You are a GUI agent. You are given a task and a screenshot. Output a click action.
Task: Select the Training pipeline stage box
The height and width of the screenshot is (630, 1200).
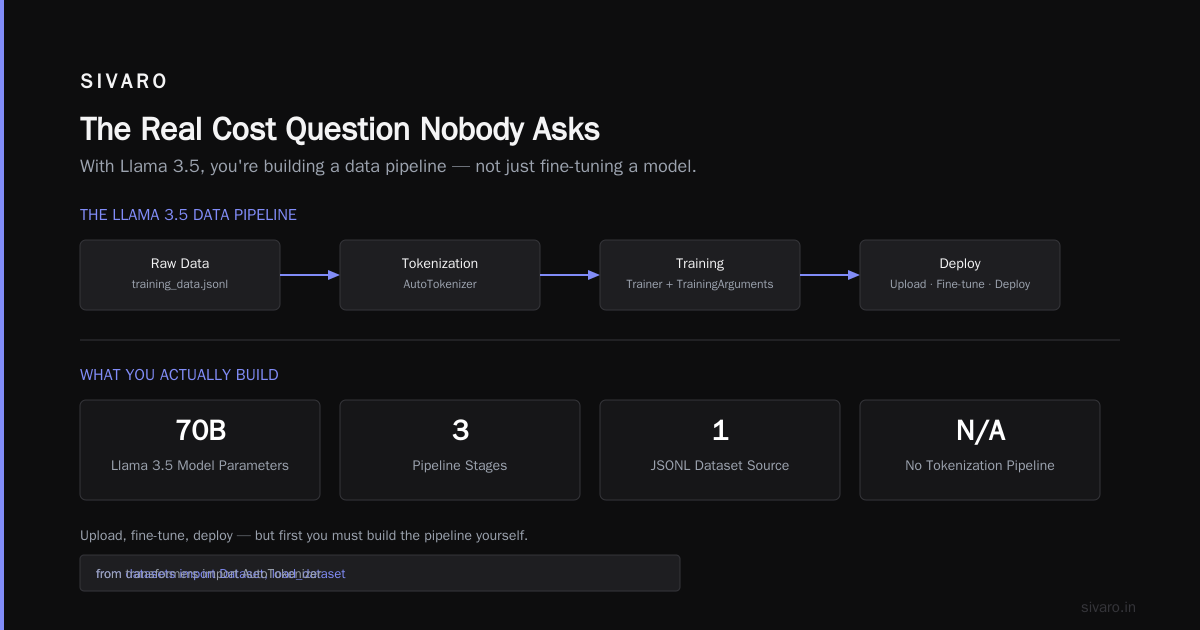(700, 275)
